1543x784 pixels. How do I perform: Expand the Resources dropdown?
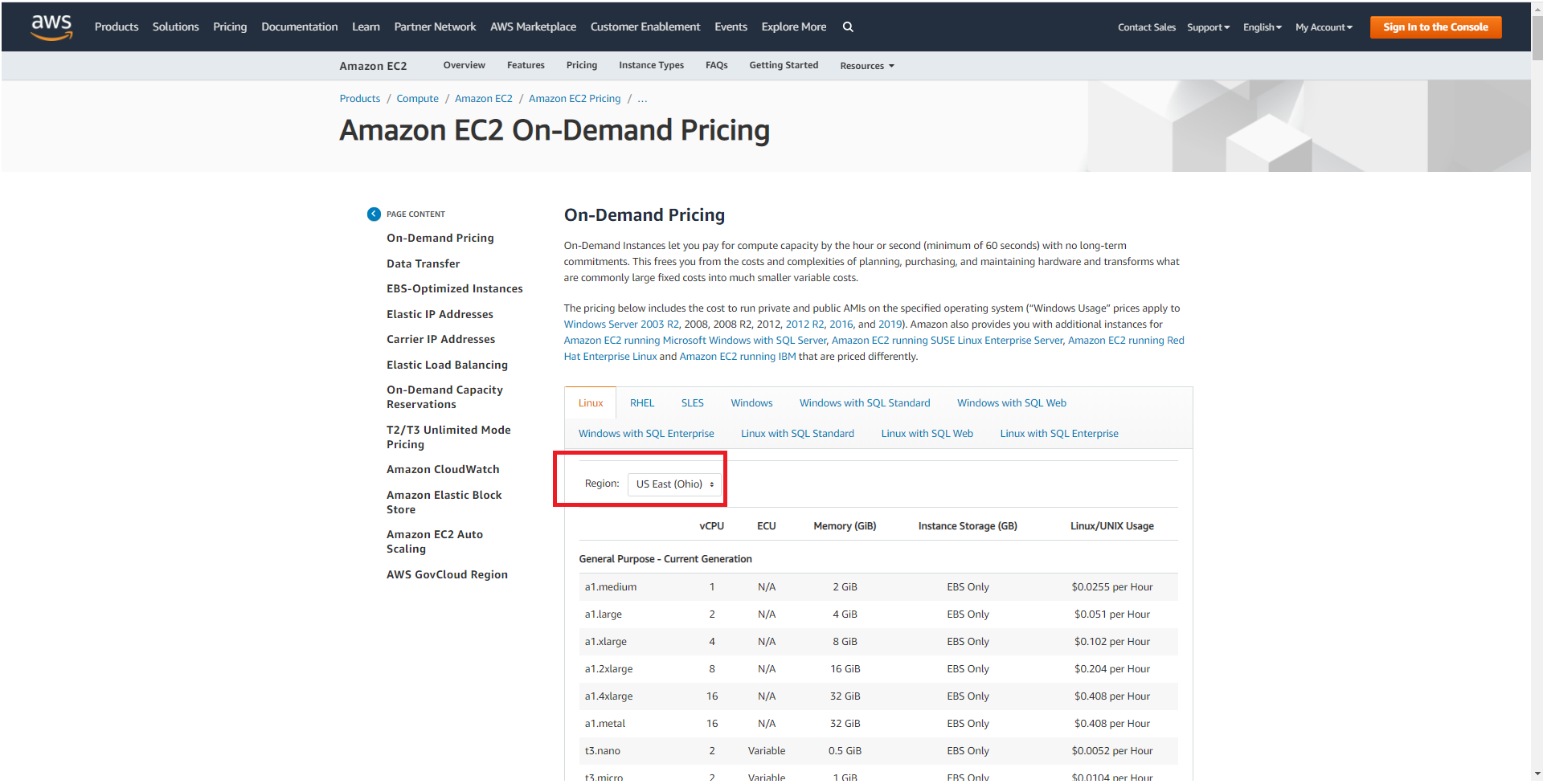point(867,66)
